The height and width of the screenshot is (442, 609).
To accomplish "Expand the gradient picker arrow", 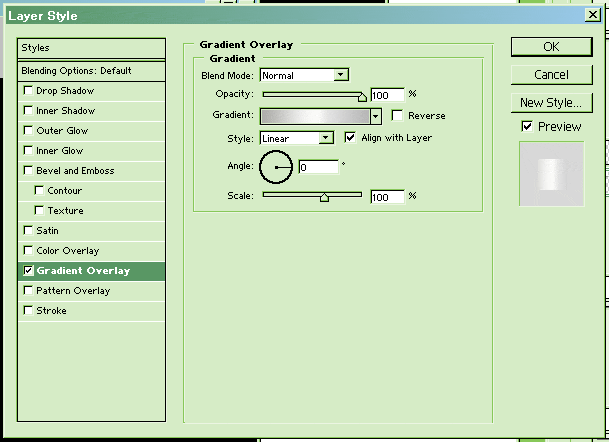I will point(376,116).
